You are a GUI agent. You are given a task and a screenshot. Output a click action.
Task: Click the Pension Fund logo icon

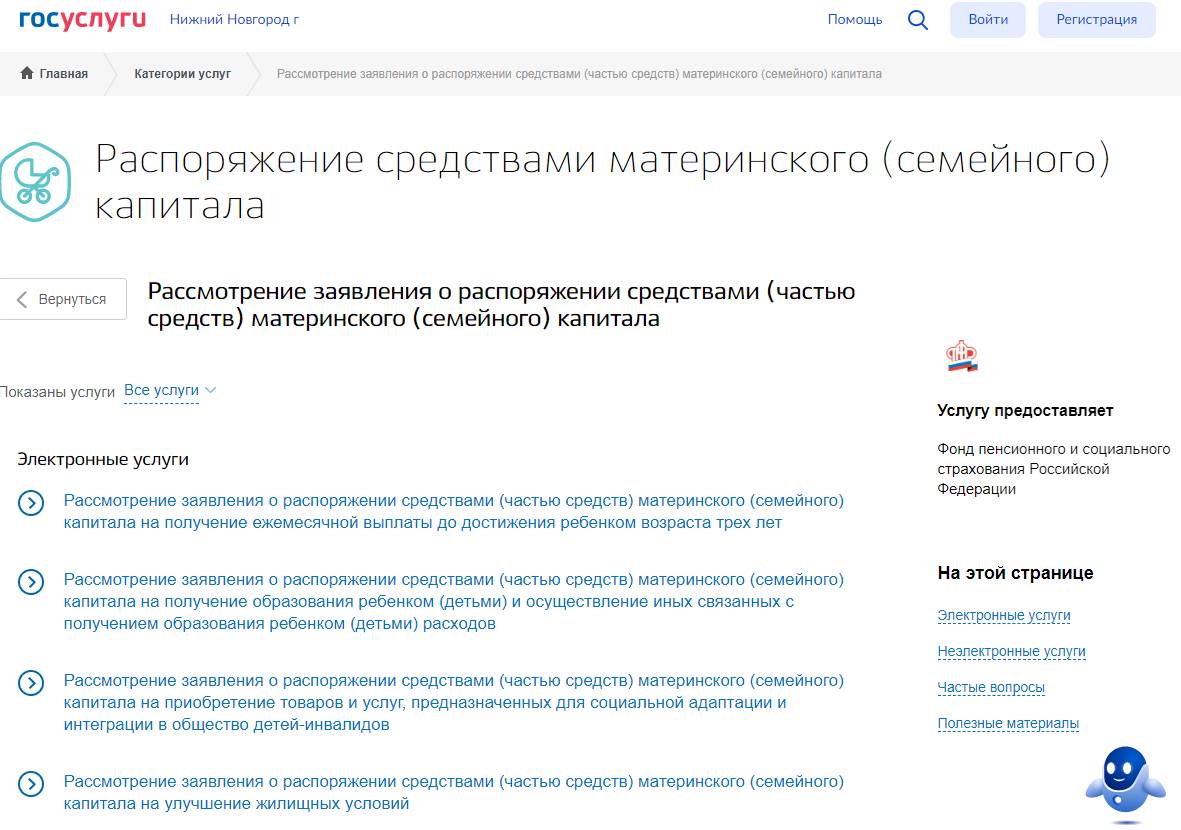[x=961, y=355]
